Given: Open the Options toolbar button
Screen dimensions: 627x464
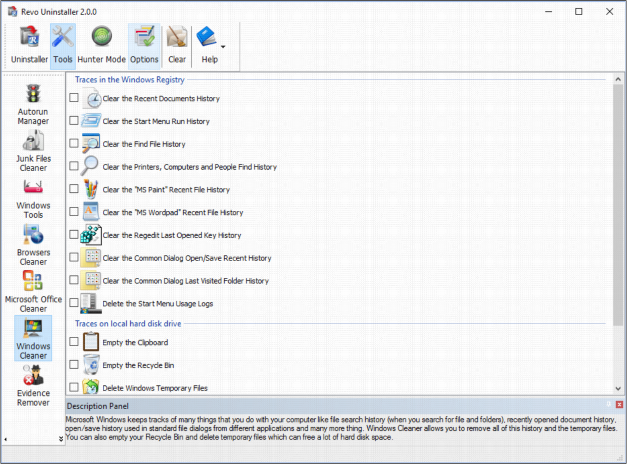Looking at the screenshot, I should (x=144, y=46).
